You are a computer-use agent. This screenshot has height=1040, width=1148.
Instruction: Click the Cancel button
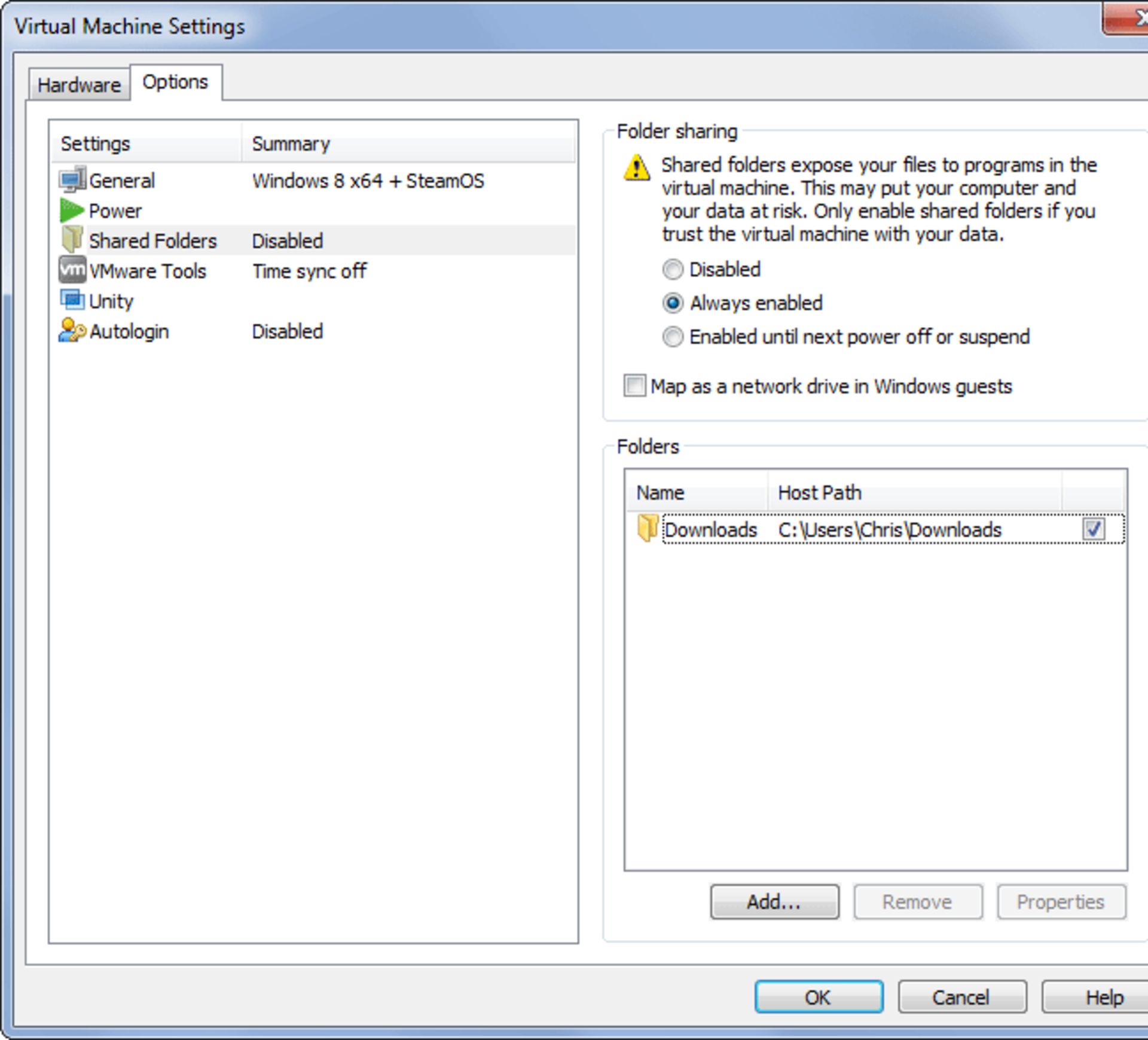click(x=961, y=997)
